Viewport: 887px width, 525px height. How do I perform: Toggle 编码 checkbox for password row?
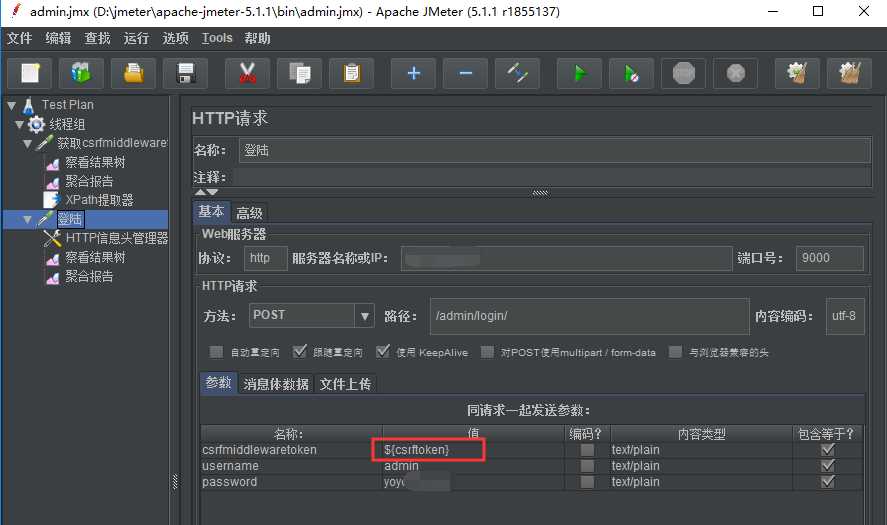click(x=588, y=481)
